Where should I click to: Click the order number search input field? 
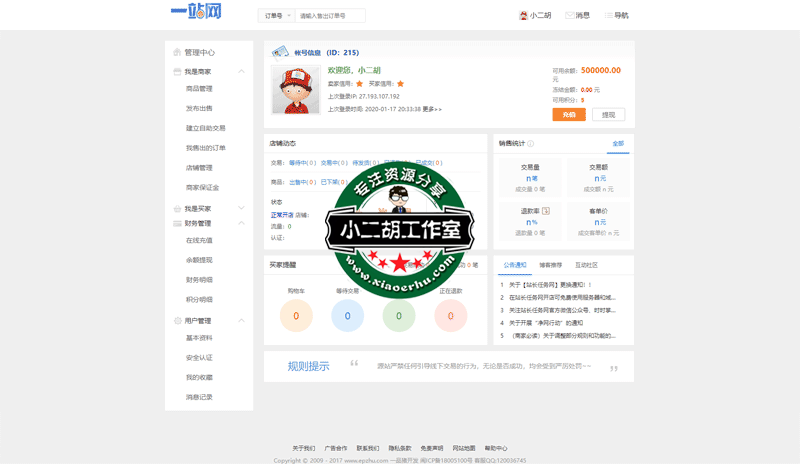(330, 16)
